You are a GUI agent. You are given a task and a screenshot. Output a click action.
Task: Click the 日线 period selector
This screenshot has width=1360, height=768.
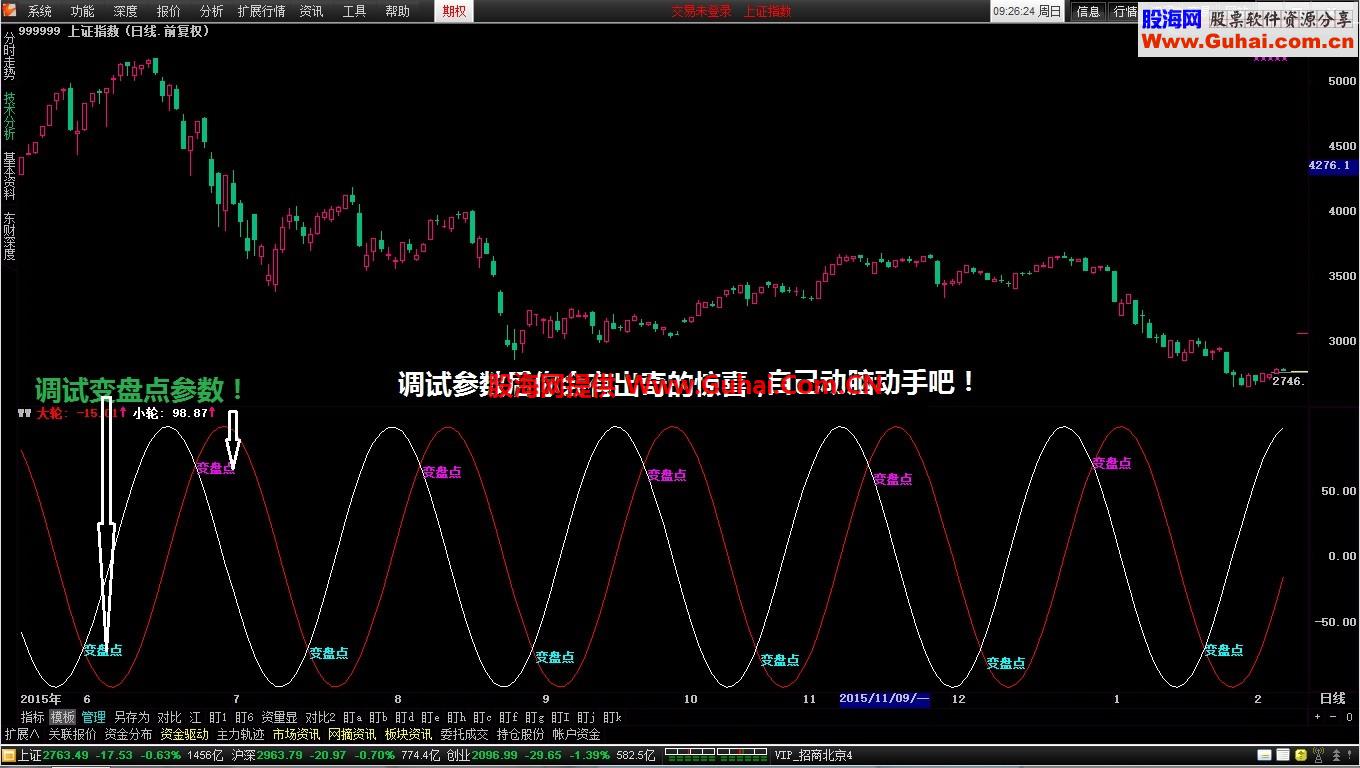tap(1333, 698)
